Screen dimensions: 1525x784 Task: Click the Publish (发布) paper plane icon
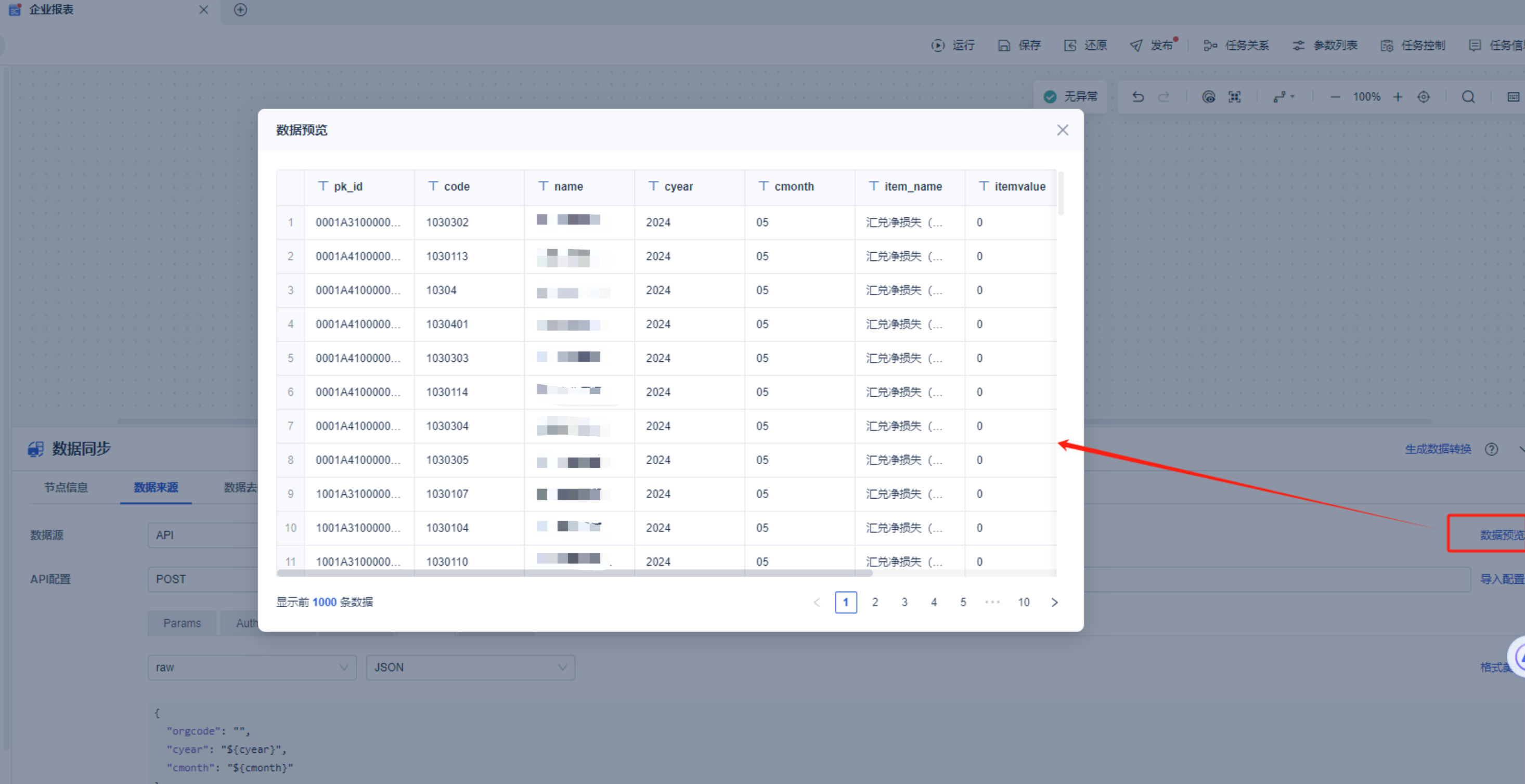[1135, 46]
